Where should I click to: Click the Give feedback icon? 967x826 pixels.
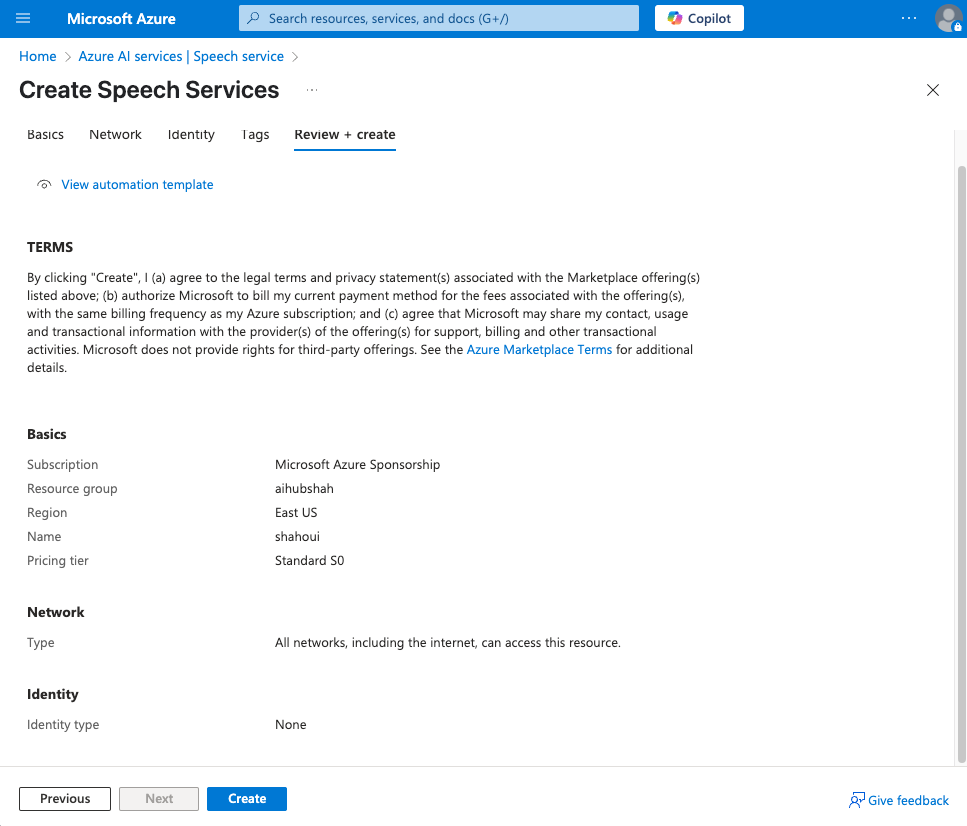coord(857,800)
